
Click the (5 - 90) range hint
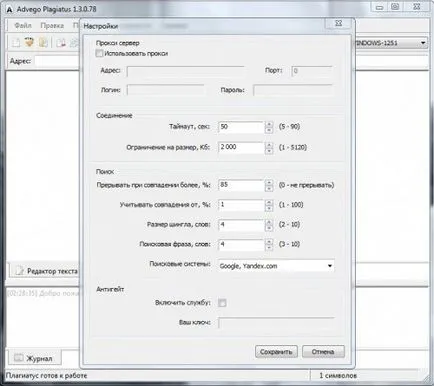click(x=289, y=127)
